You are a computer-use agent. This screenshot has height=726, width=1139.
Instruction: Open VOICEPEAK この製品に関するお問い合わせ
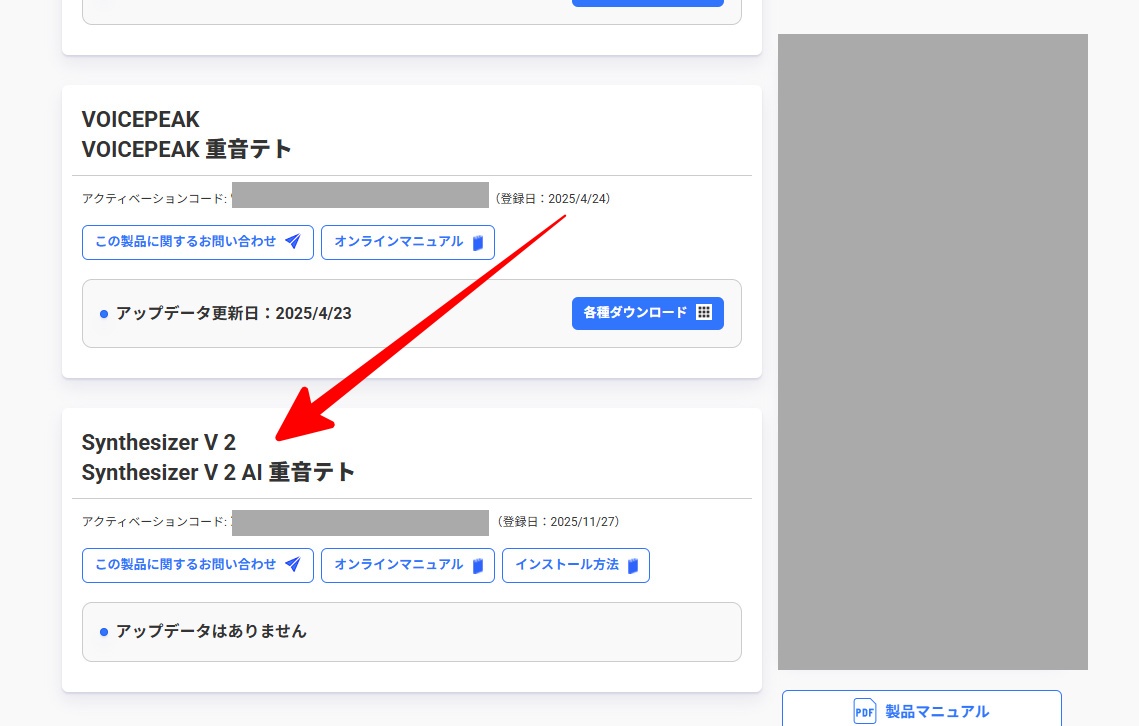click(186, 242)
